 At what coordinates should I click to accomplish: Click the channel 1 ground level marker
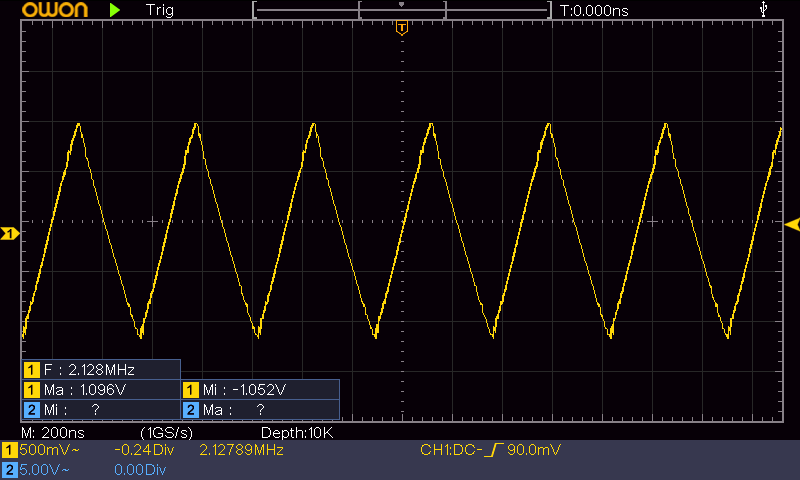[10, 234]
